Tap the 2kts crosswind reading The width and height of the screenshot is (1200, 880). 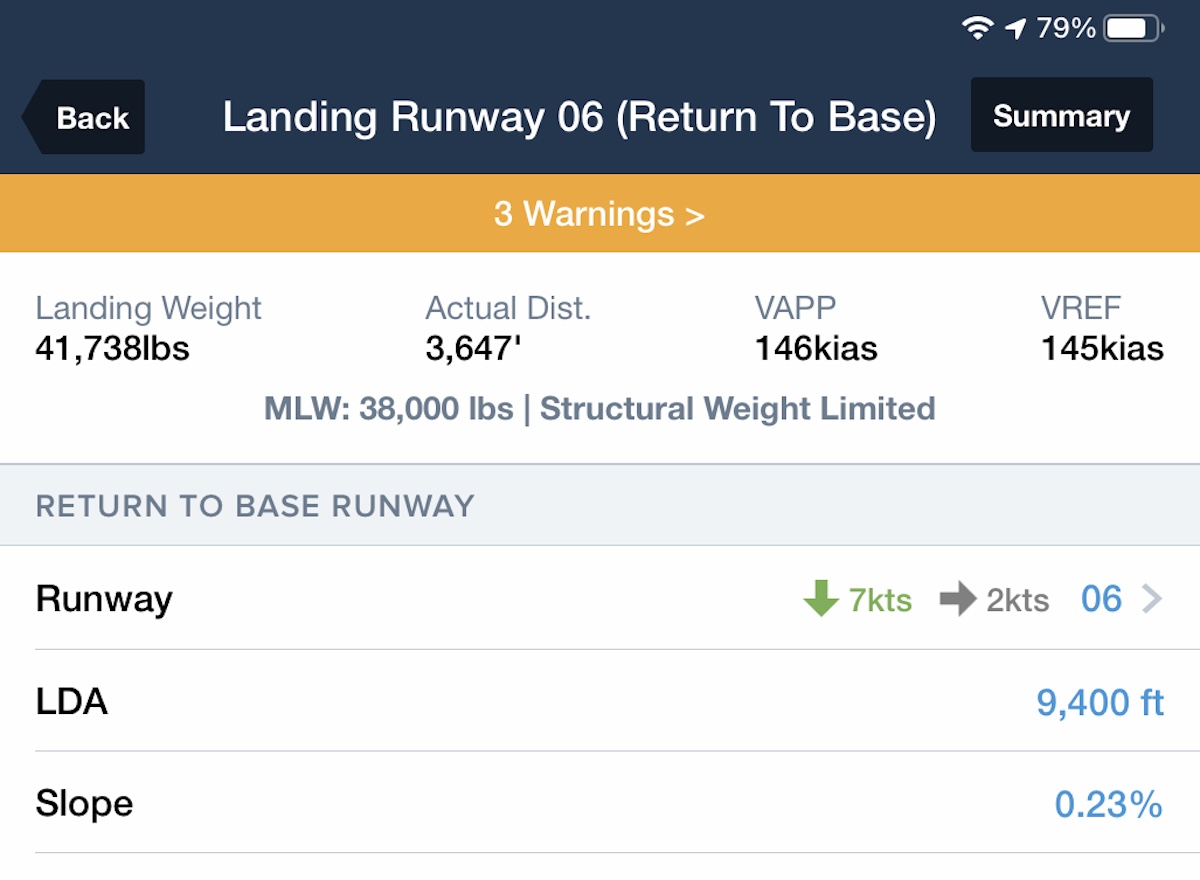pos(1017,601)
